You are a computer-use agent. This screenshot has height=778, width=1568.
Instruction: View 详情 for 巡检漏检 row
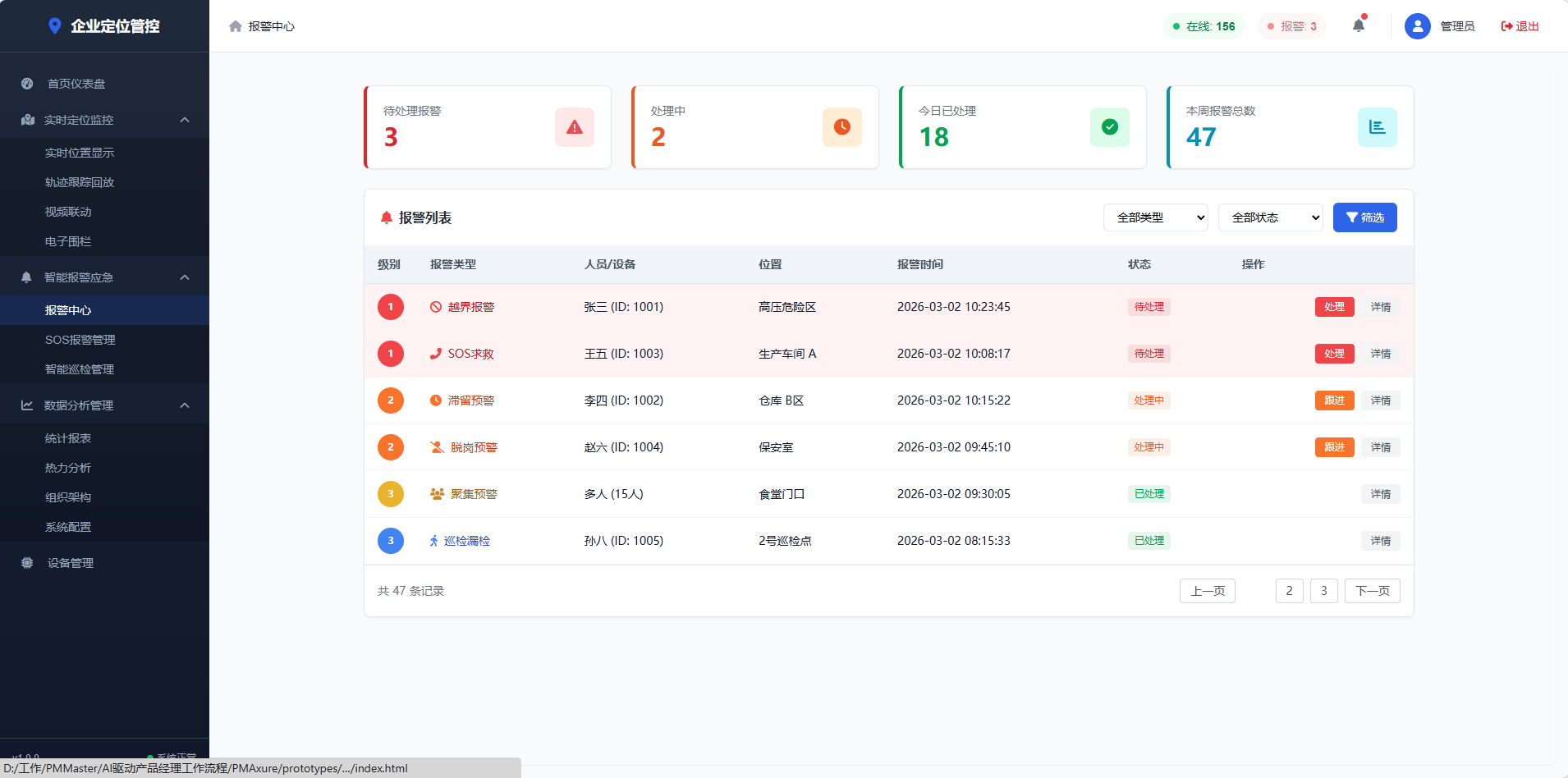(1381, 541)
